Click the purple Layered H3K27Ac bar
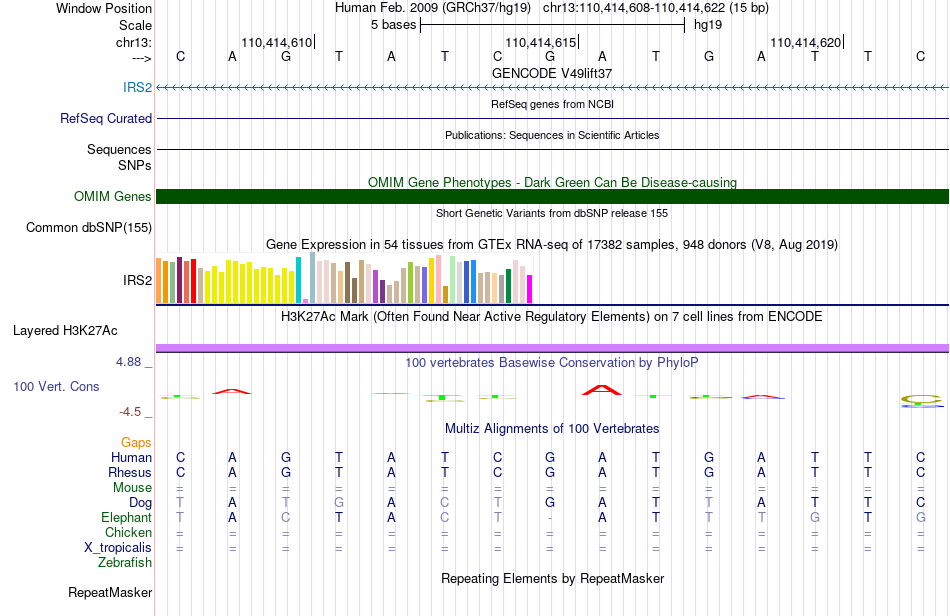Image resolution: width=950 pixels, height=616 pixels. [552, 348]
